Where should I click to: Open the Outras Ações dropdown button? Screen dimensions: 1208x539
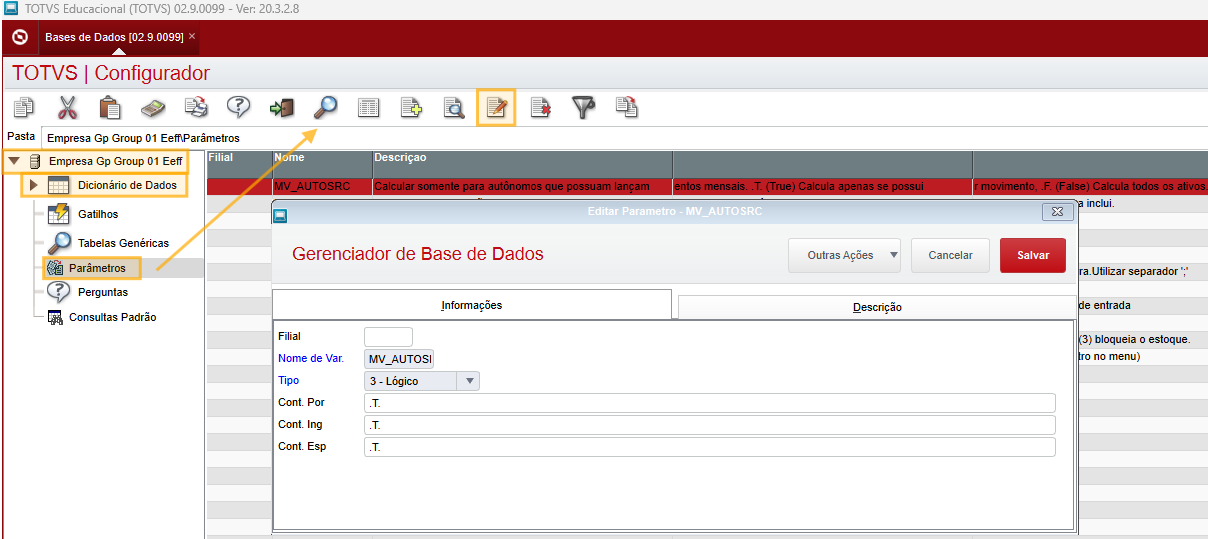click(844, 255)
